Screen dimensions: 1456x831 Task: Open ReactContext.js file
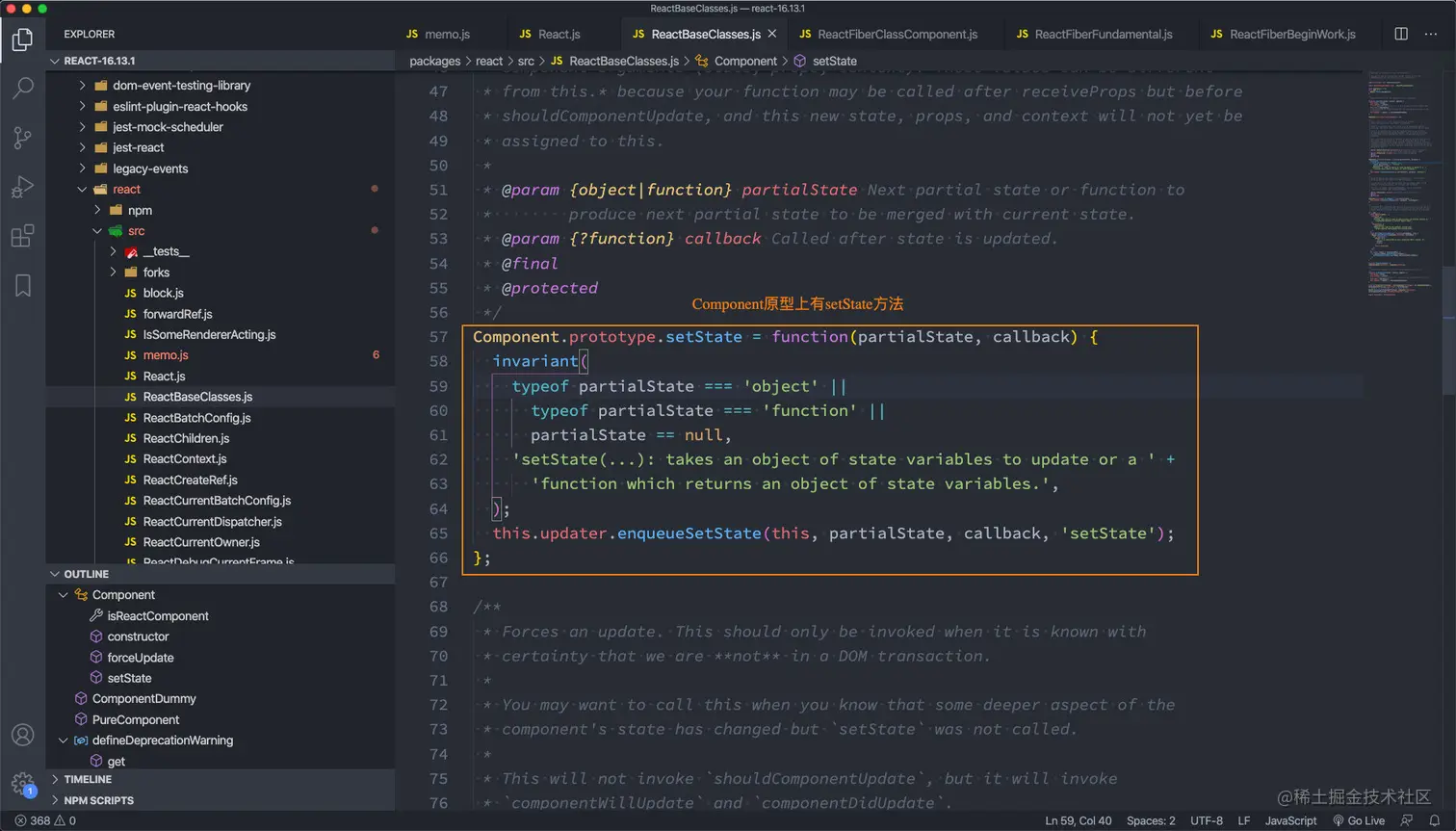pos(185,459)
